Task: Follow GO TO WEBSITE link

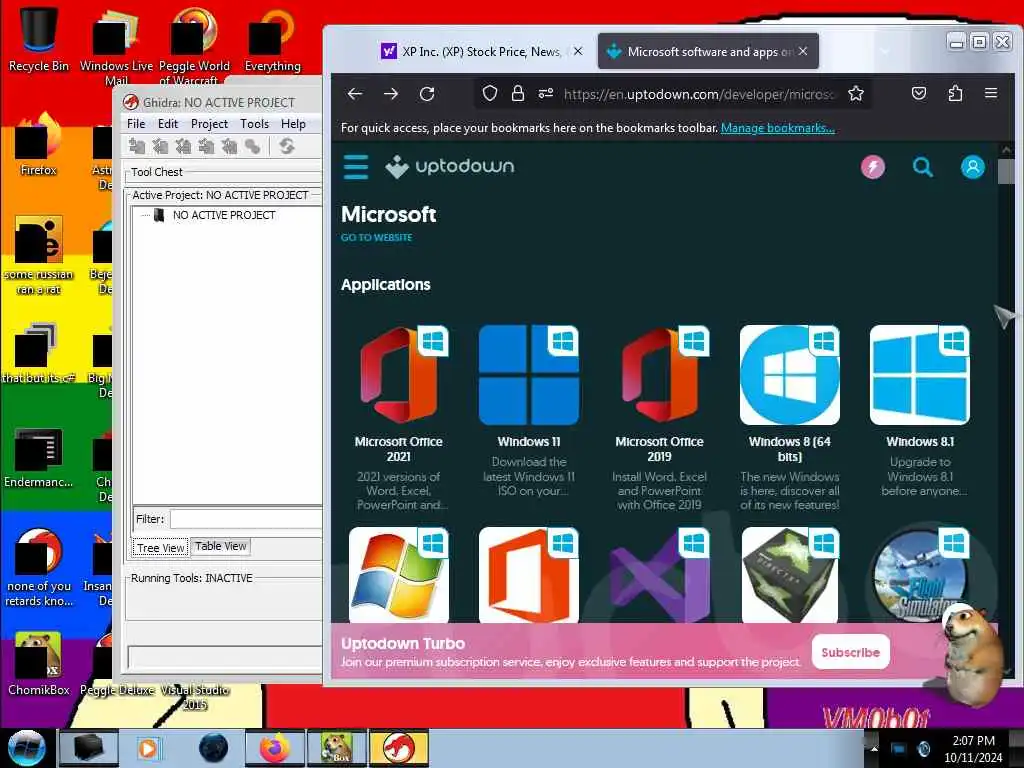Action: pos(376,238)
